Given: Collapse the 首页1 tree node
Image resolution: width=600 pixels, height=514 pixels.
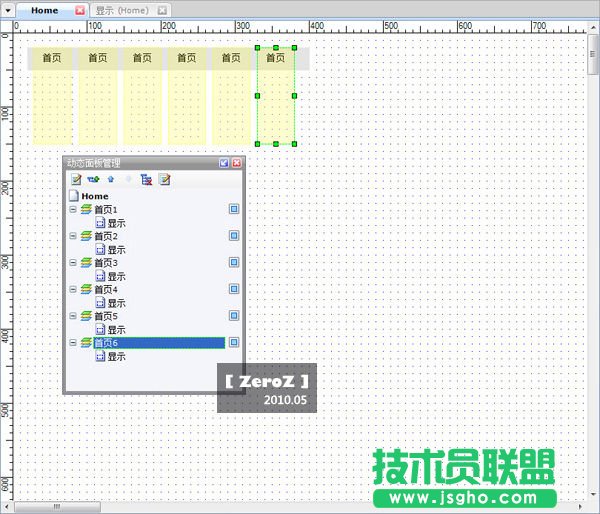Looking at the screenshot, I should (73, 209).
